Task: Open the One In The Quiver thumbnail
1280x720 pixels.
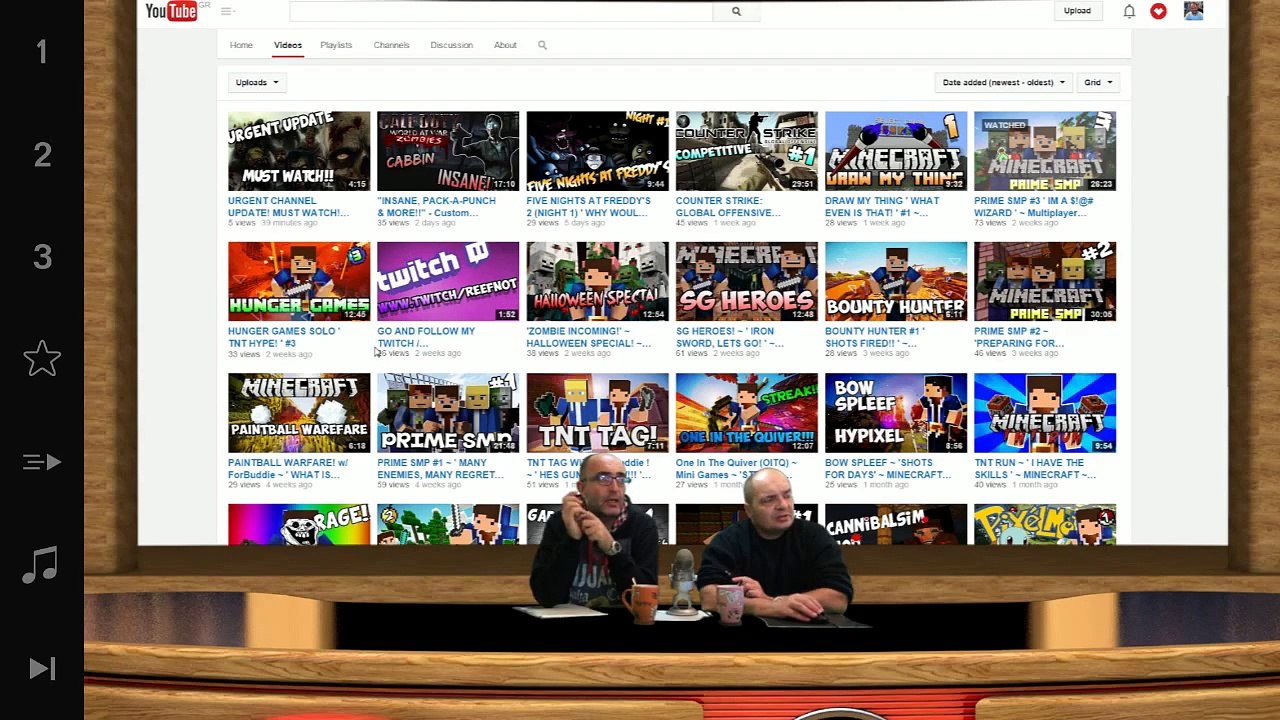Action: [746, 413]
